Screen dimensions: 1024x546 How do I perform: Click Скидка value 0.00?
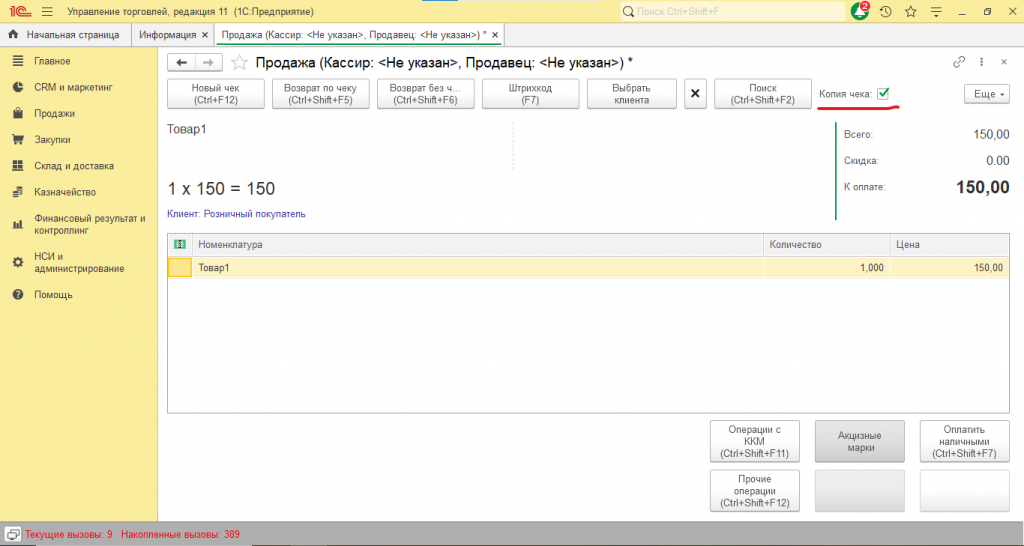pyautogui.click(x=998, y=161)
